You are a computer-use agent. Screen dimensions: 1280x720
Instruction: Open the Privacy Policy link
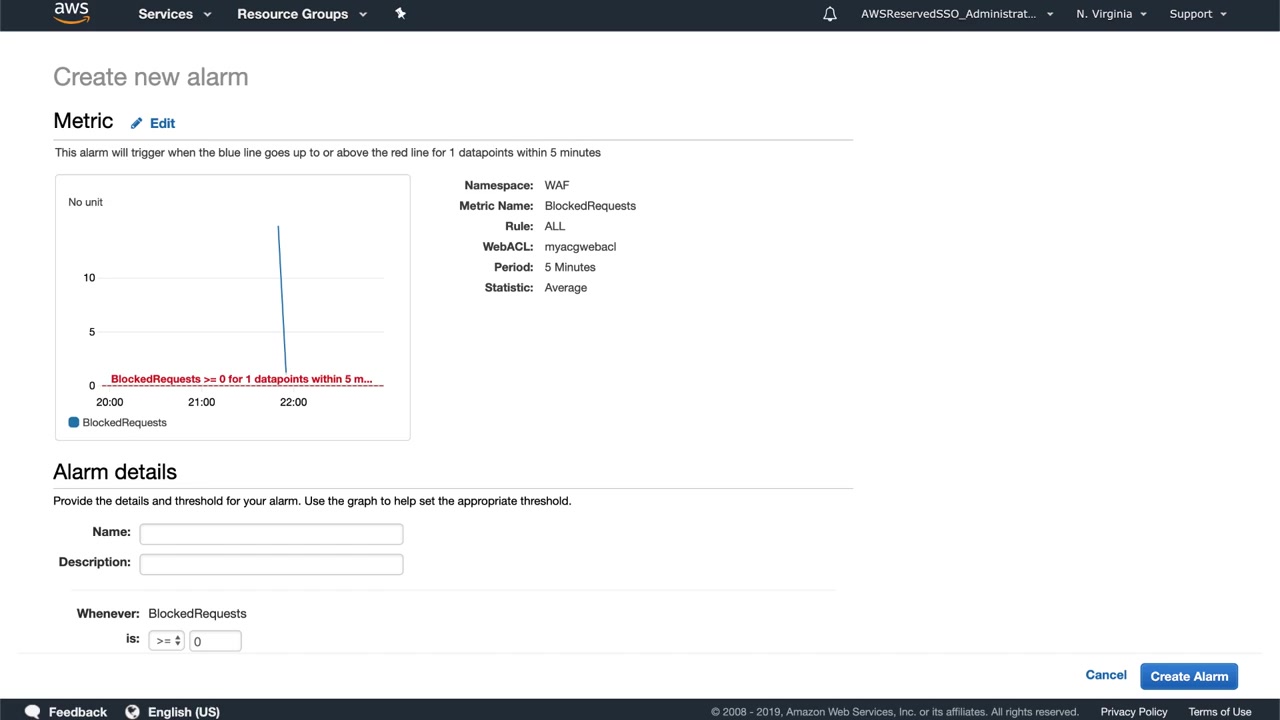1134,712
